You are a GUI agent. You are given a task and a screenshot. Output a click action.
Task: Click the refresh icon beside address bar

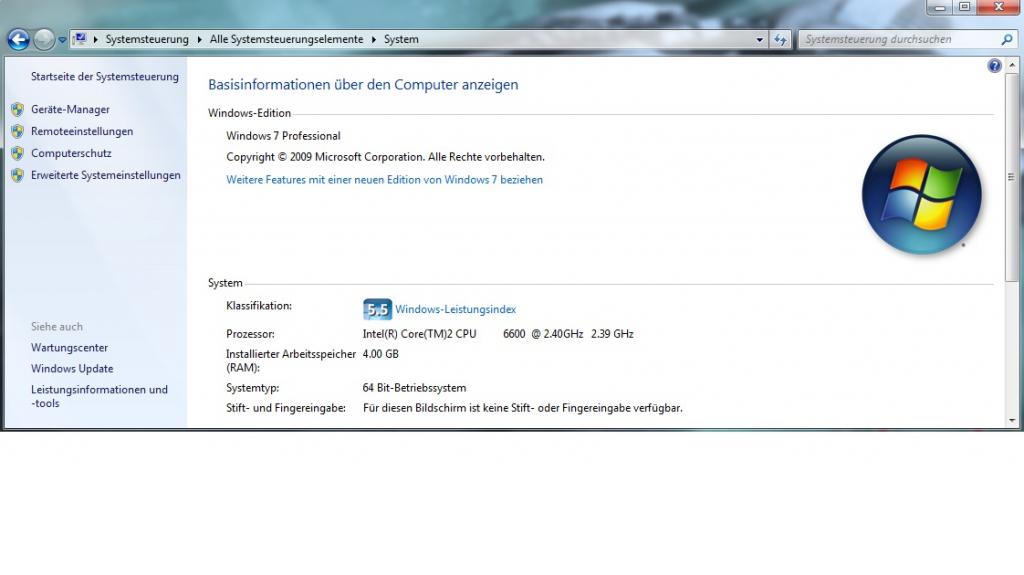pyautogui.click(x=781, y=40)
